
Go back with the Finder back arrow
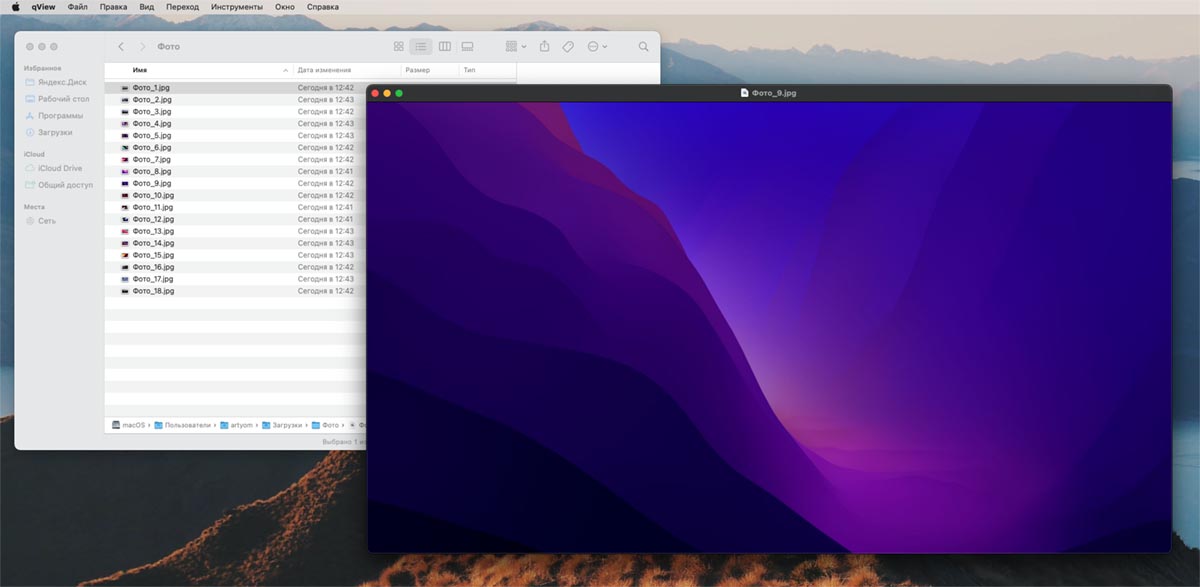click(121, 47)
